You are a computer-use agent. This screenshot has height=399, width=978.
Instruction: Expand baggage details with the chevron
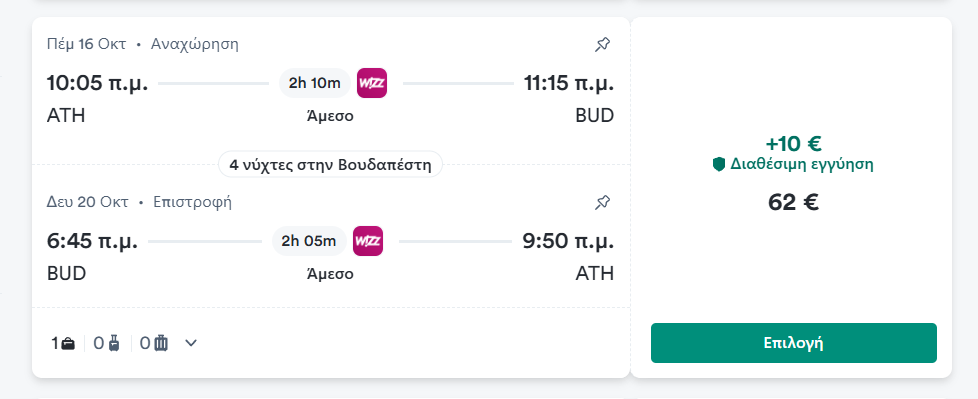coord(191,343)
